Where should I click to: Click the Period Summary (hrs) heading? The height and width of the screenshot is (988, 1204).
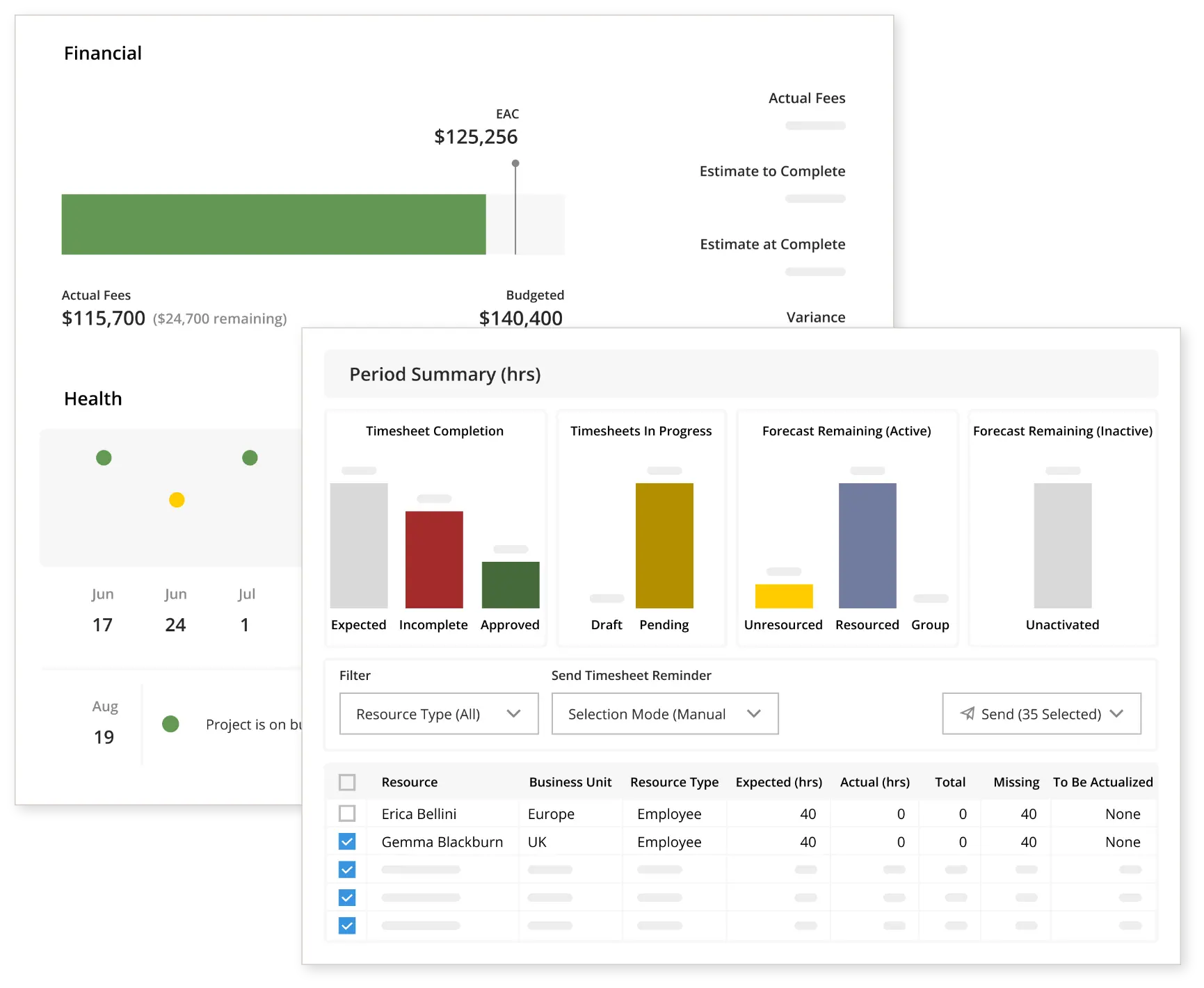point(445,374)
